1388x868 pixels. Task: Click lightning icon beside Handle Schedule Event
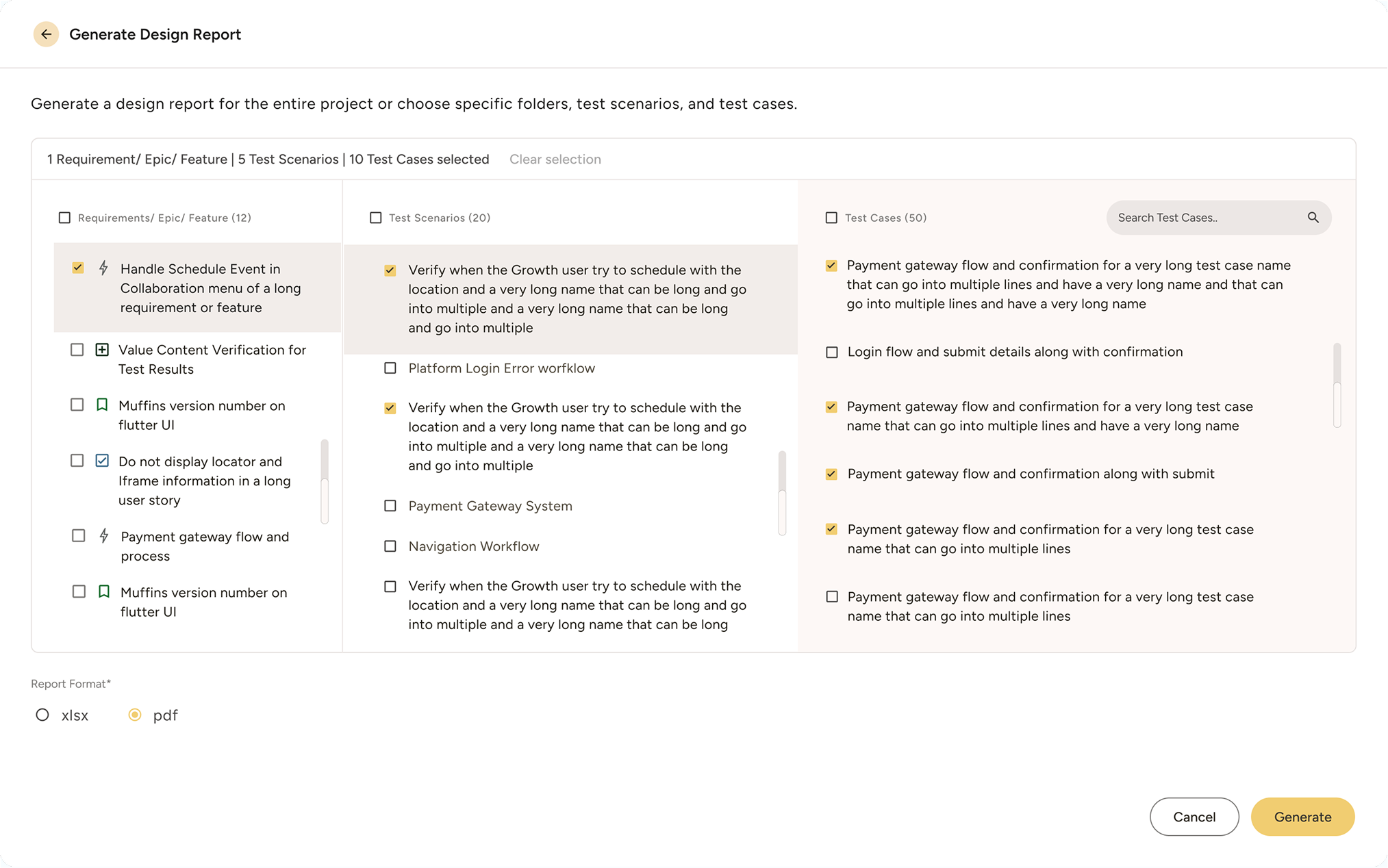pos(103,268)
